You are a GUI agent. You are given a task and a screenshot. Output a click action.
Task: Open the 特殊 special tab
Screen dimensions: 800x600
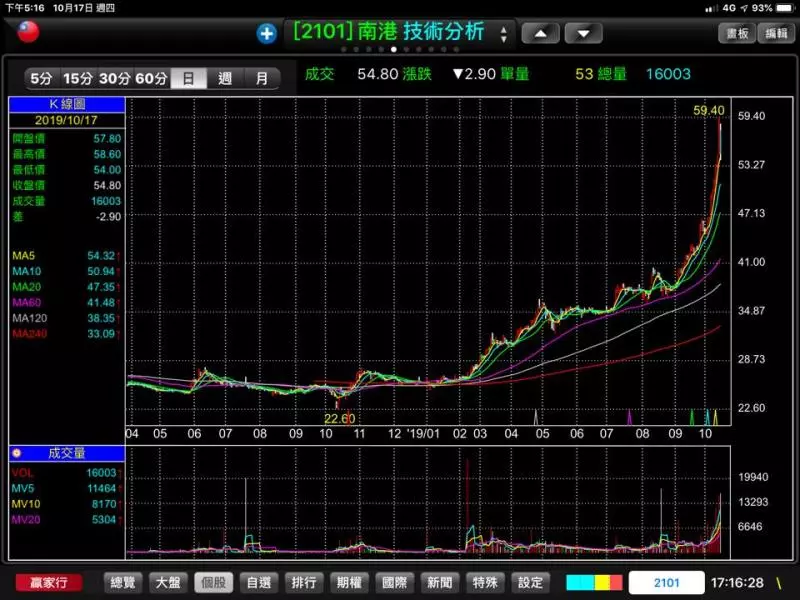tap(485, 582)
